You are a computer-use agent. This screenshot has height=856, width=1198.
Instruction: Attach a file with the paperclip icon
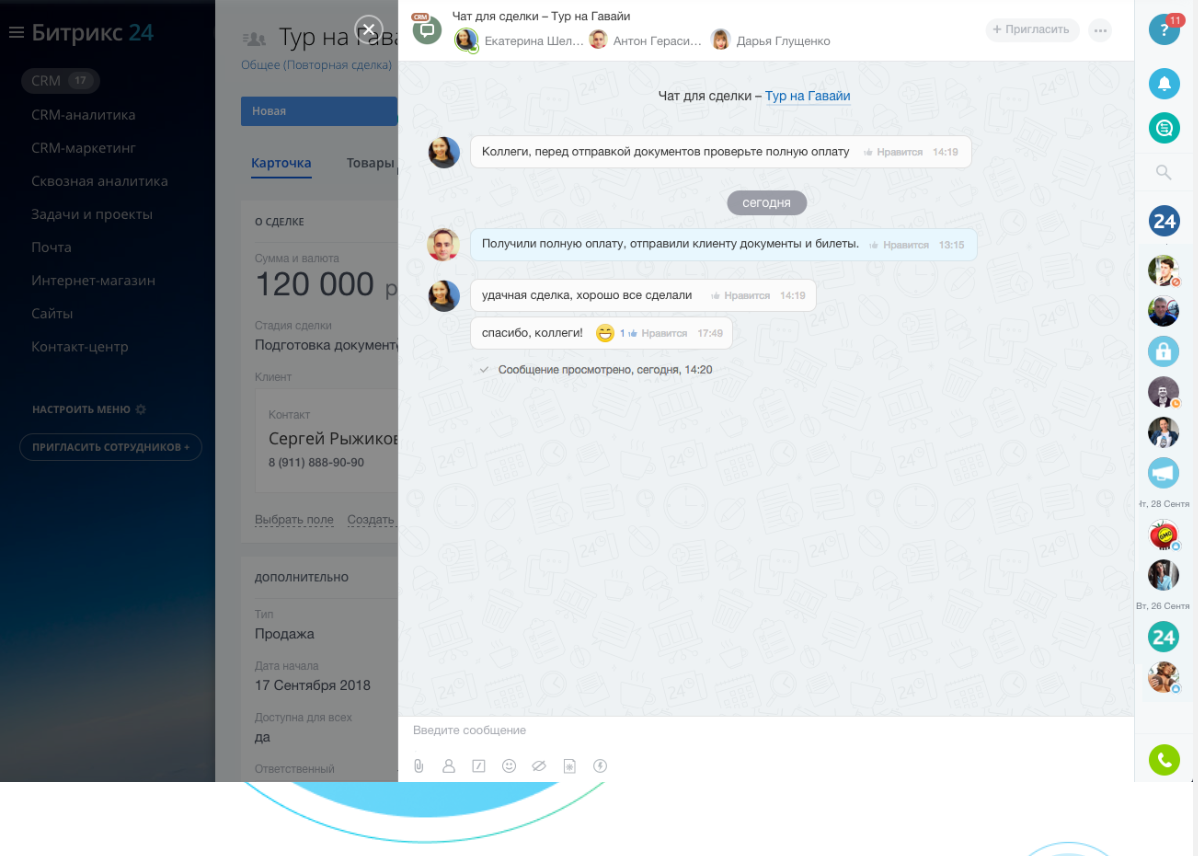[419, 766]
